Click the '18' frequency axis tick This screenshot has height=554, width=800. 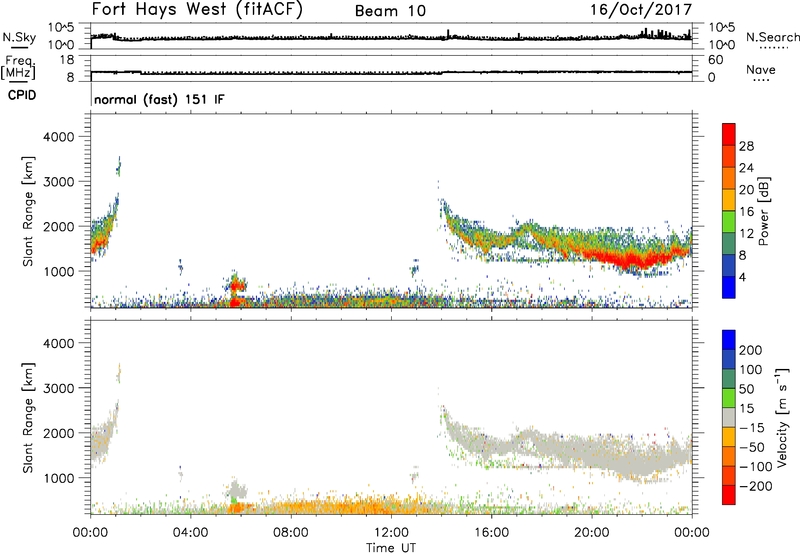tap(67, 60)
